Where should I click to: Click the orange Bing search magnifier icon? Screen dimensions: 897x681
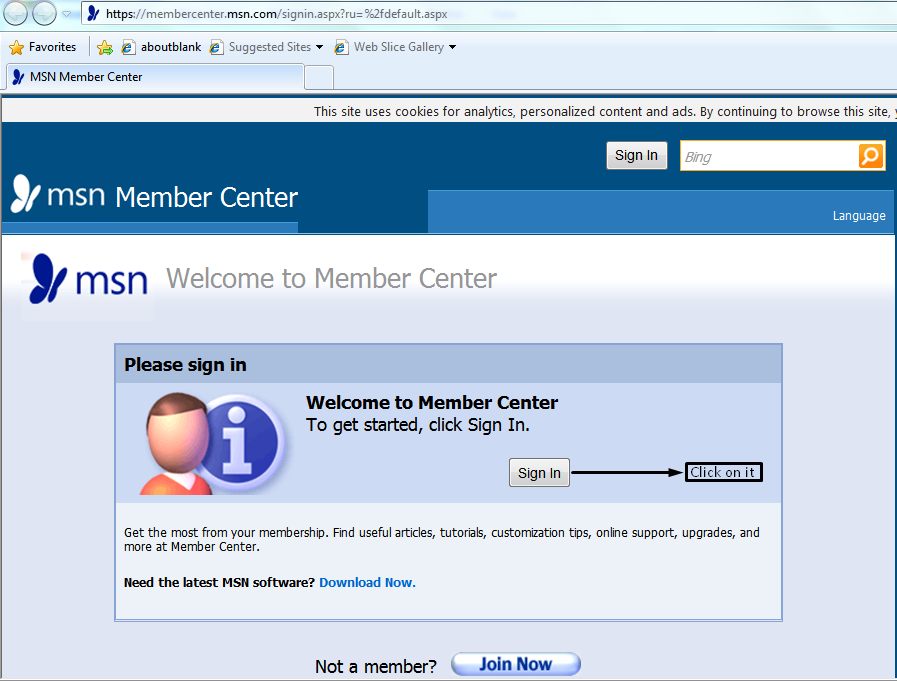(x=871, y=156)
